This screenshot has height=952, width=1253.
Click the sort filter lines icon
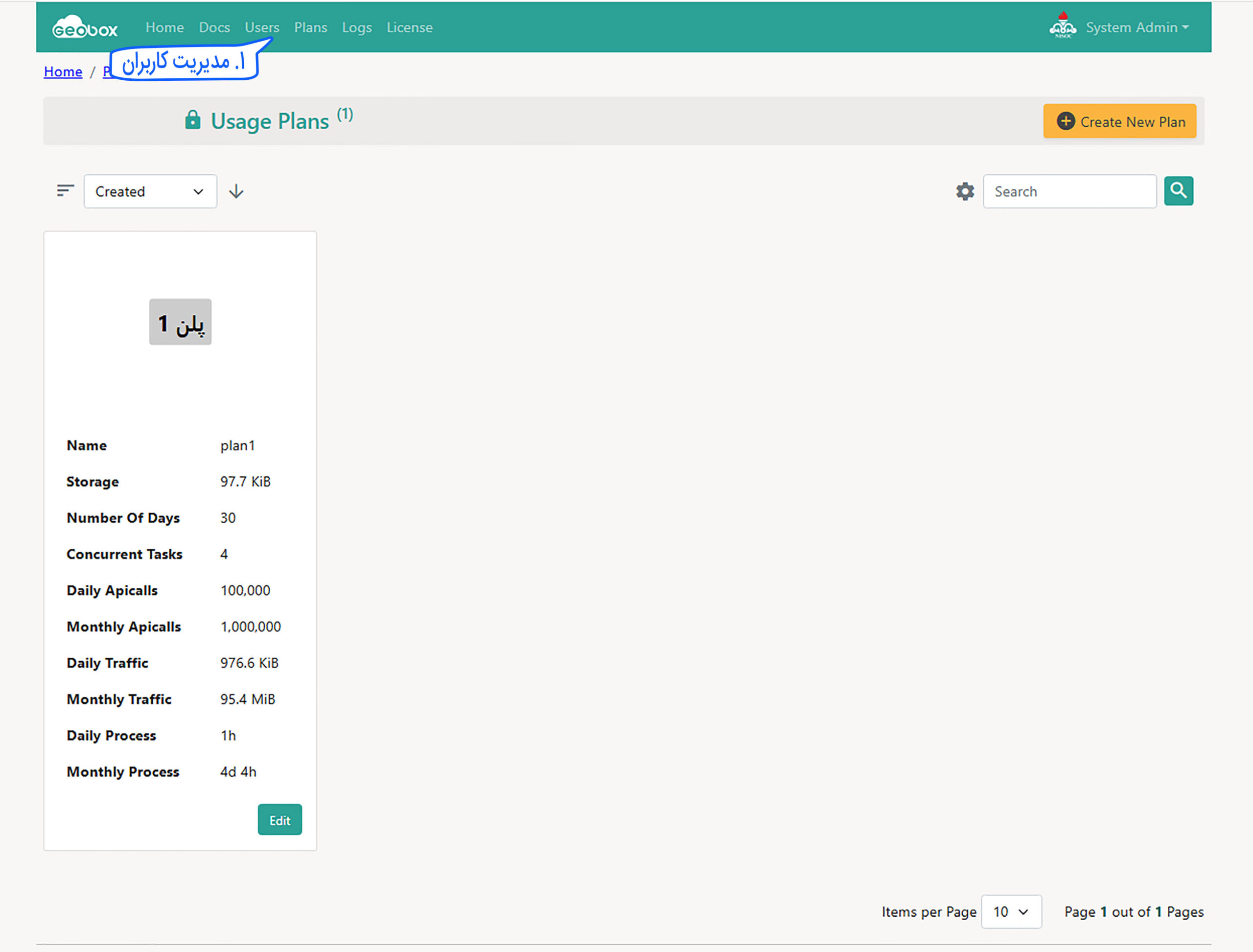coord(65,191)
